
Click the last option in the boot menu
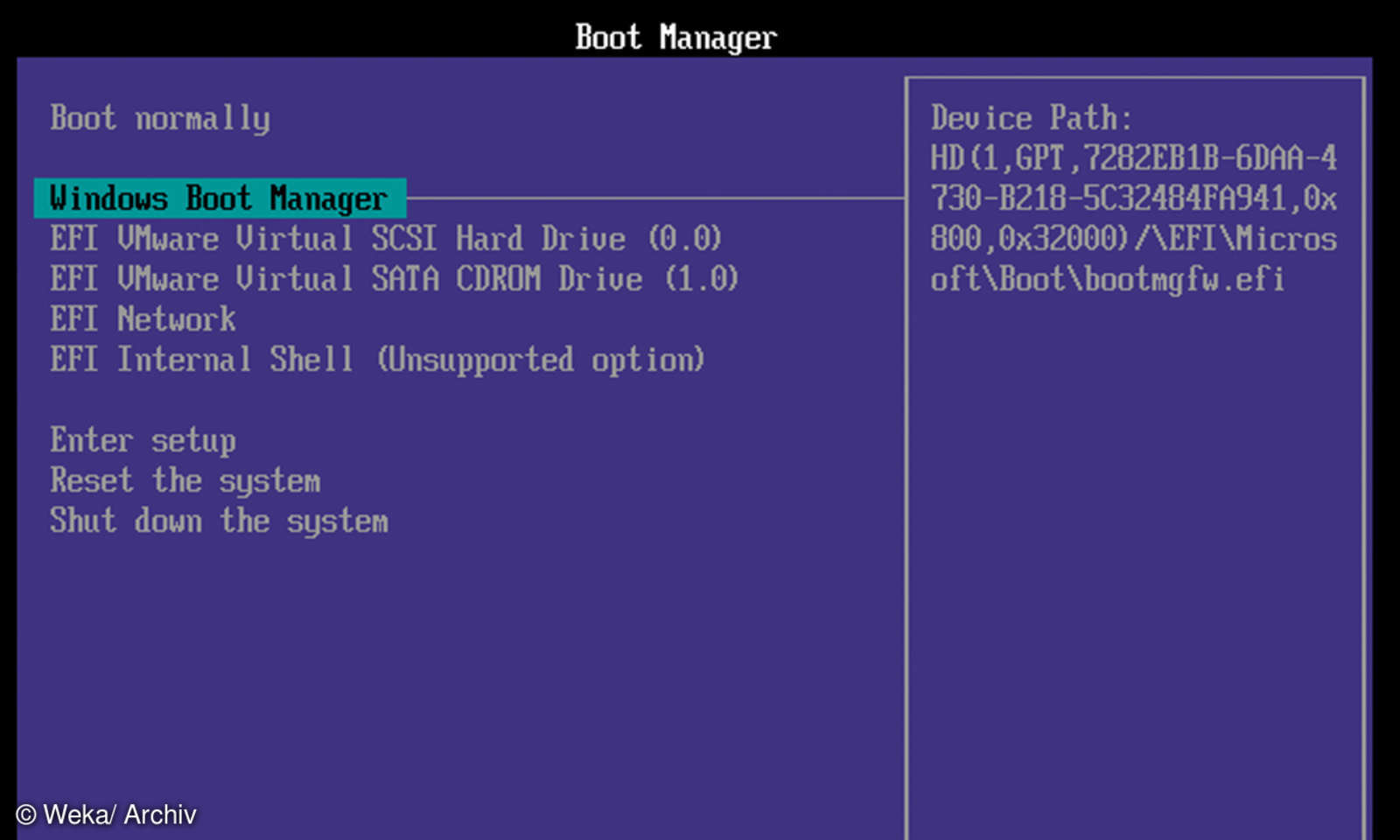coord(219,521)
